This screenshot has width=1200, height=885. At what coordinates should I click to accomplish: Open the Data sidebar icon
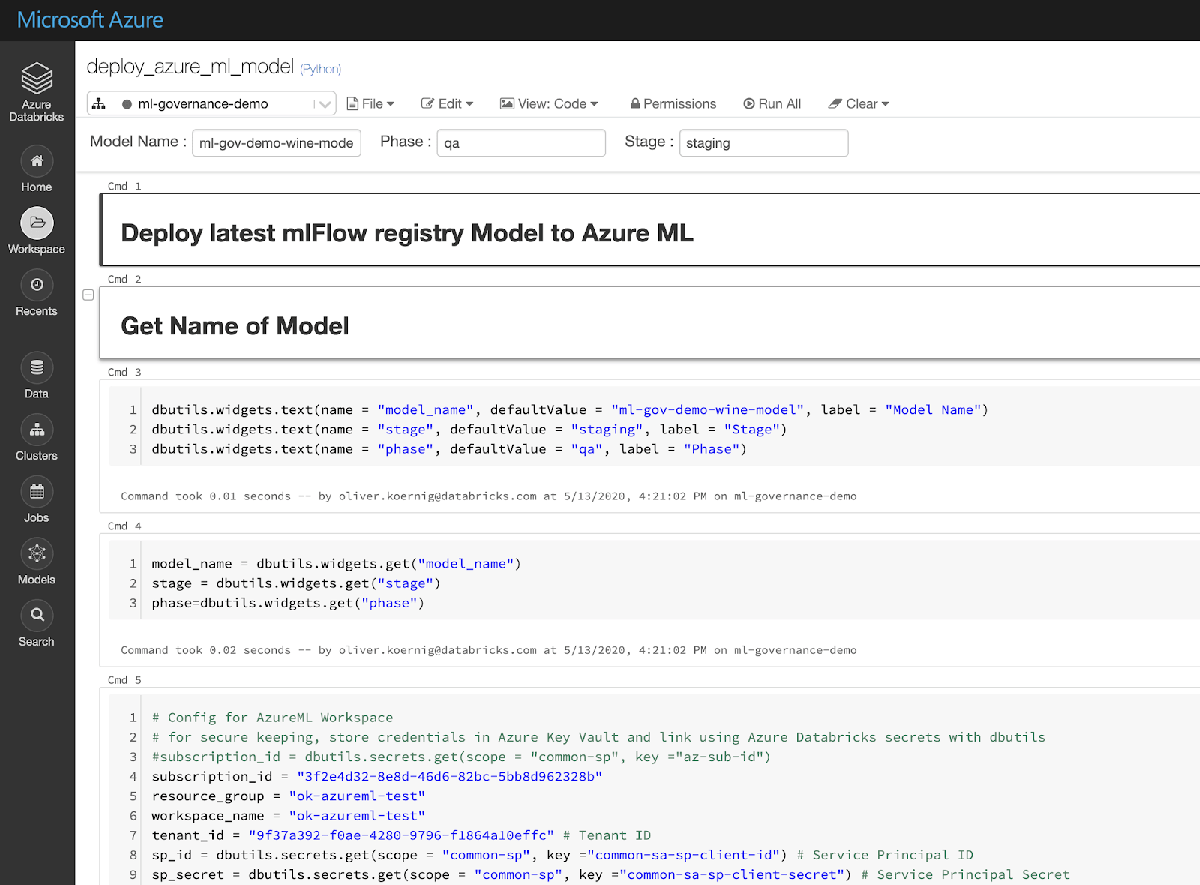click(37, 368)
